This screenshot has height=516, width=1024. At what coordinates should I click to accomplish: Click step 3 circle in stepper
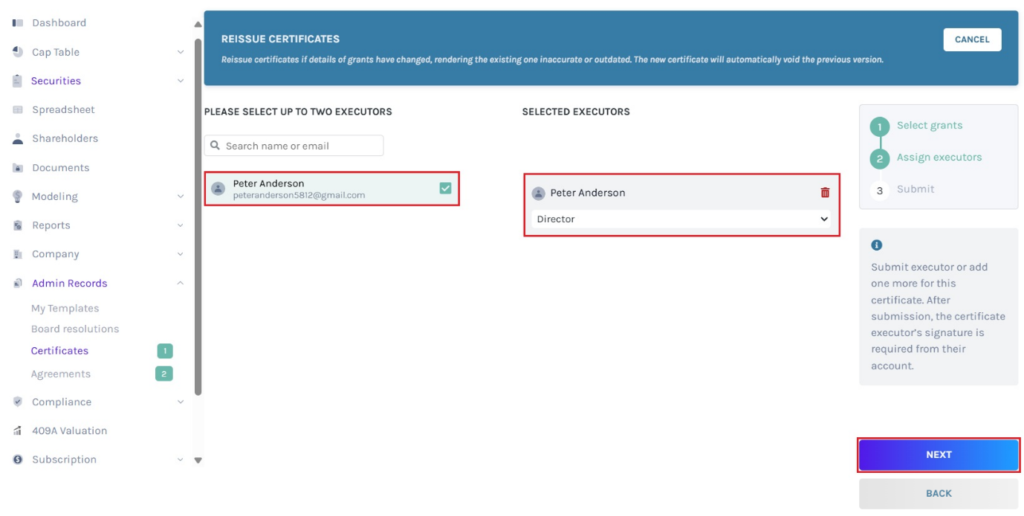pyautogui.click(x=880, y=191)
